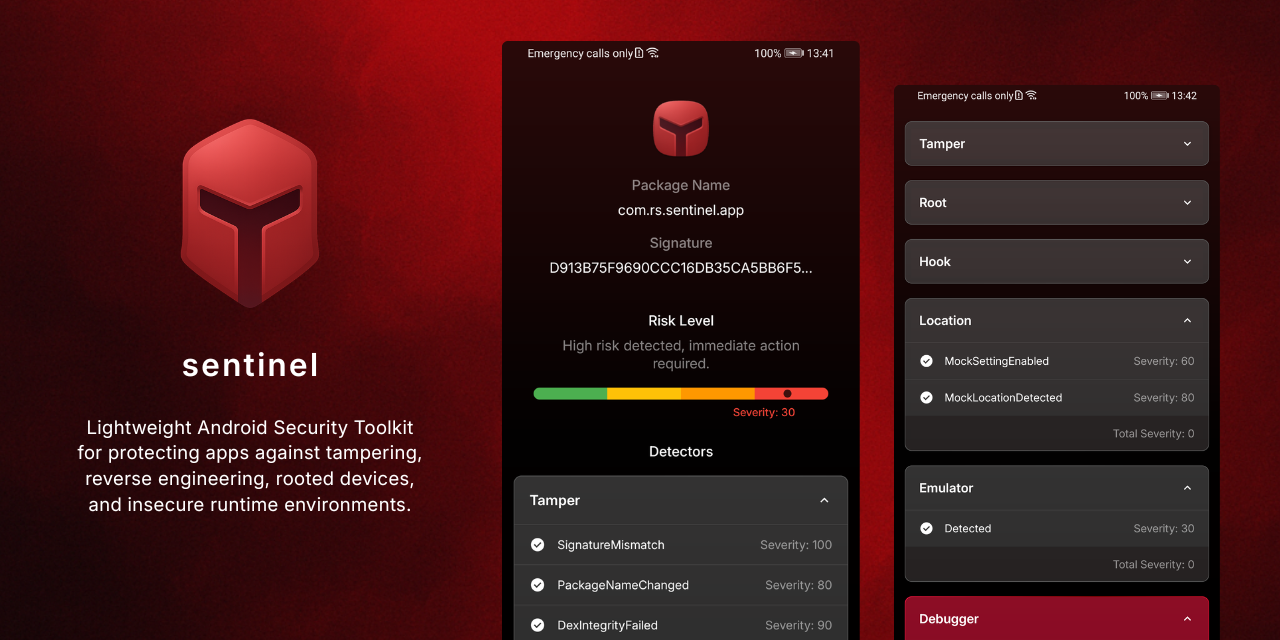The width and height of the screenshot is (1280, 640).
Task: Click the 'sentinel' title text below the logo
Action: [250, 365]
